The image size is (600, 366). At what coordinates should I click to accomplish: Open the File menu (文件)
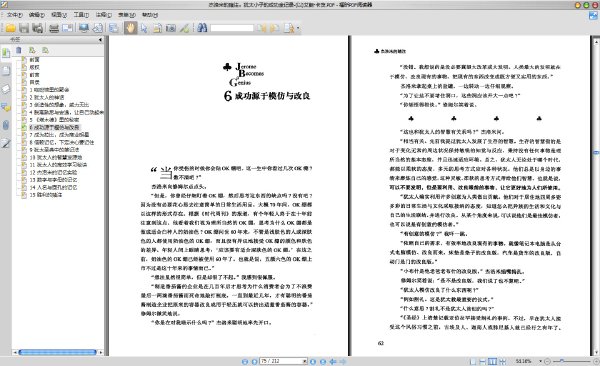click(x=15, y=15)
